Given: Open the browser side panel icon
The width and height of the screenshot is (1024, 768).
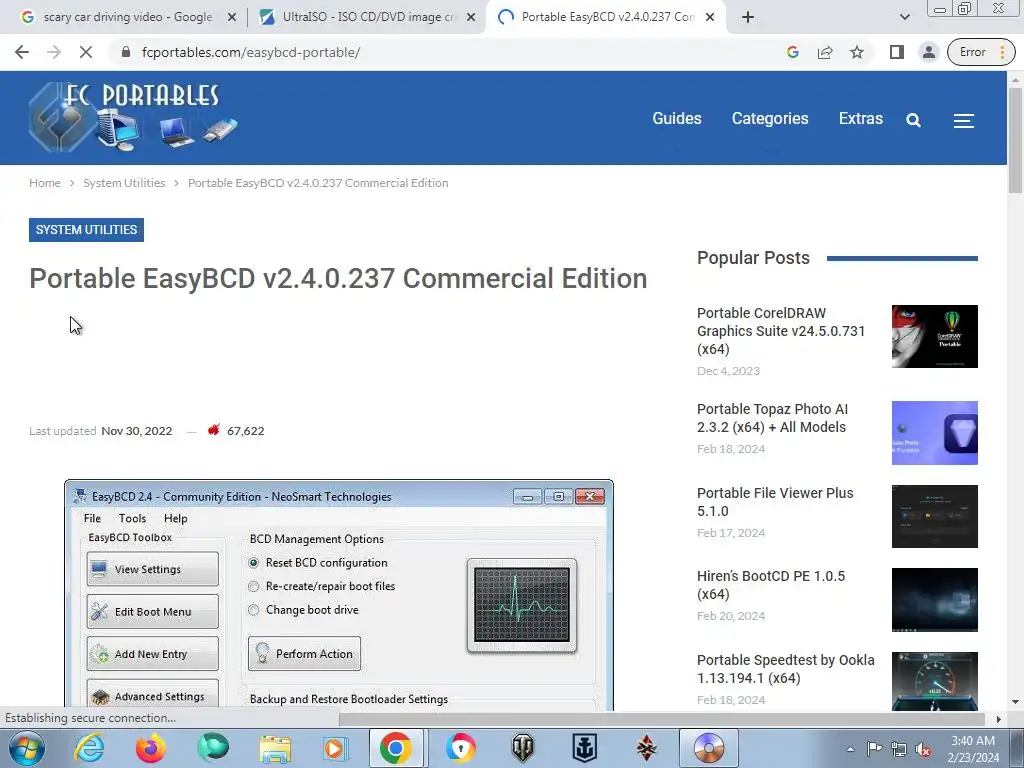Looking at the screenshot, I should coord(897,52).
